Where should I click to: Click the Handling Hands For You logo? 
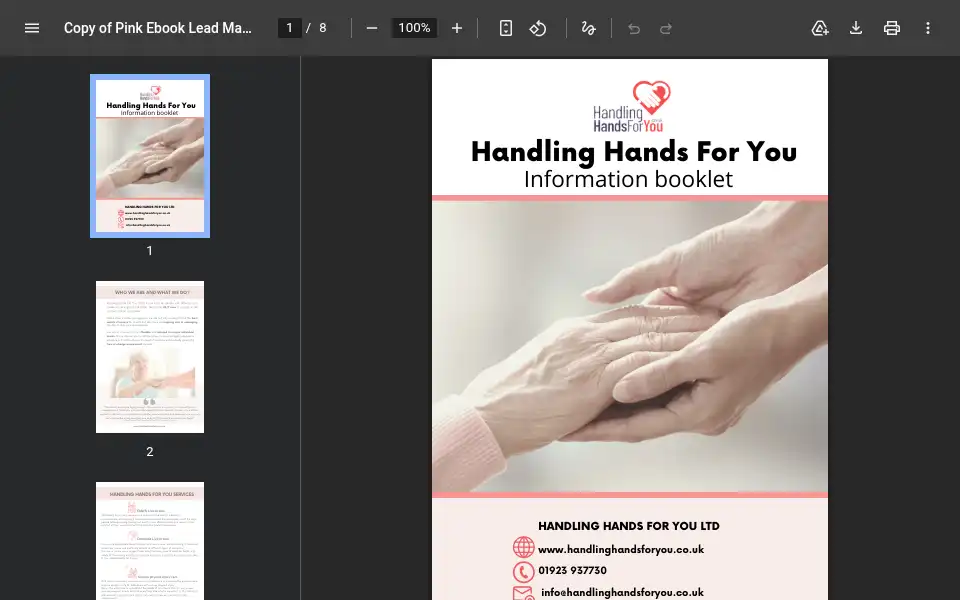[x=631, y=107]
